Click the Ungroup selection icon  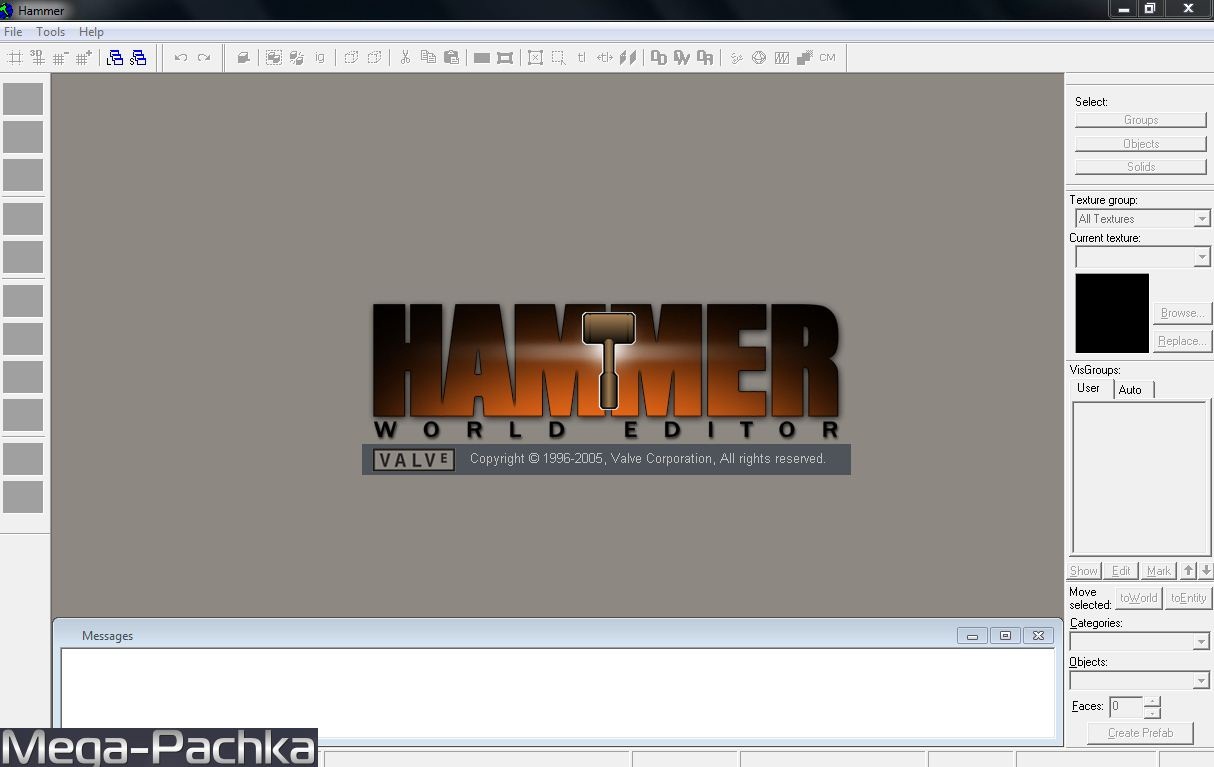click(x=296, y=58)
